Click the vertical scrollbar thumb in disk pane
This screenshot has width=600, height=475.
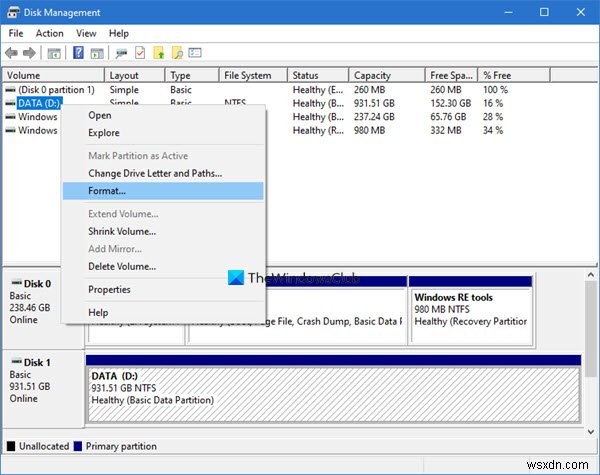[591, 329]
